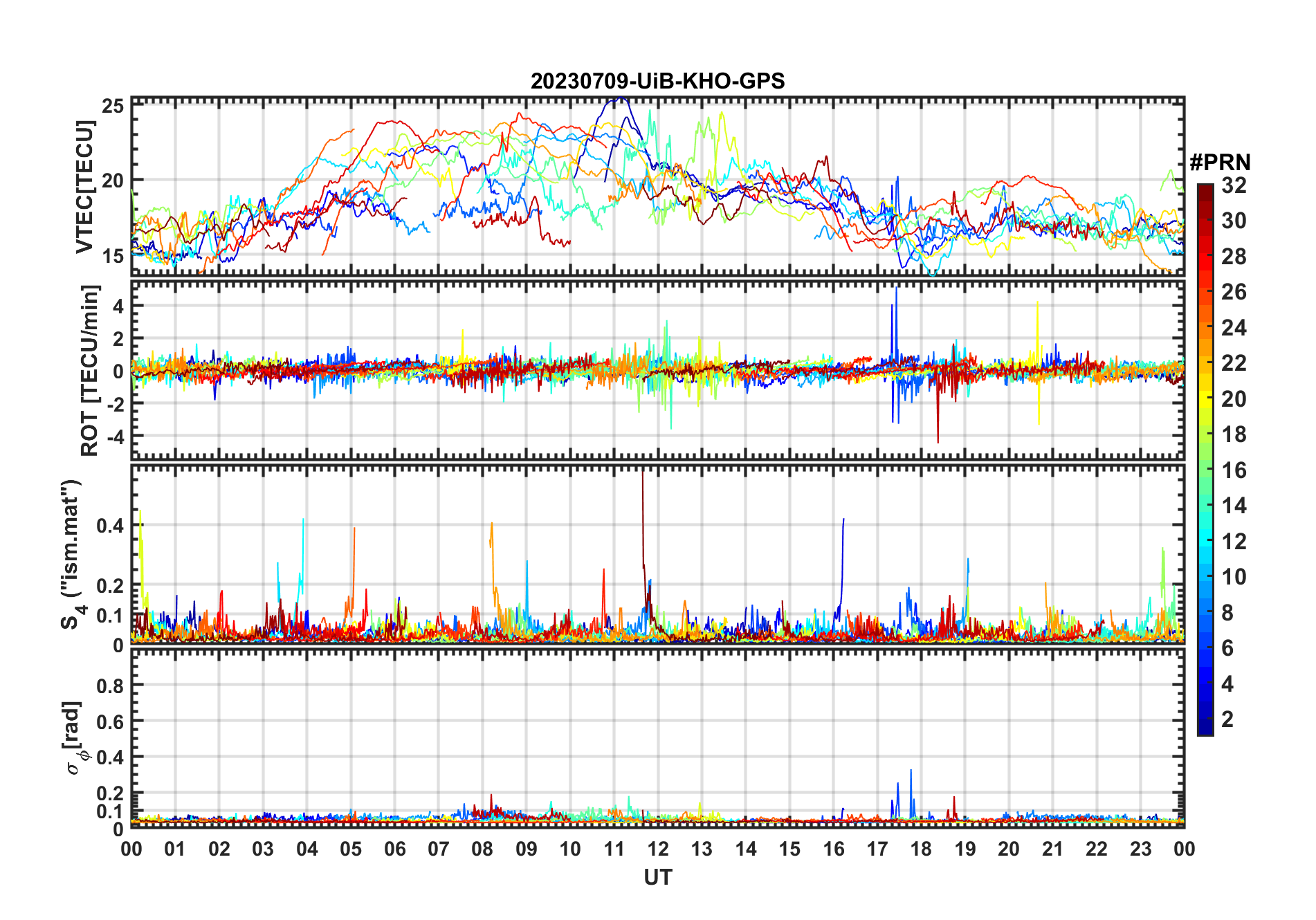
Task: Click PRN colorbar tick label 16
Action: [1234, 470]
